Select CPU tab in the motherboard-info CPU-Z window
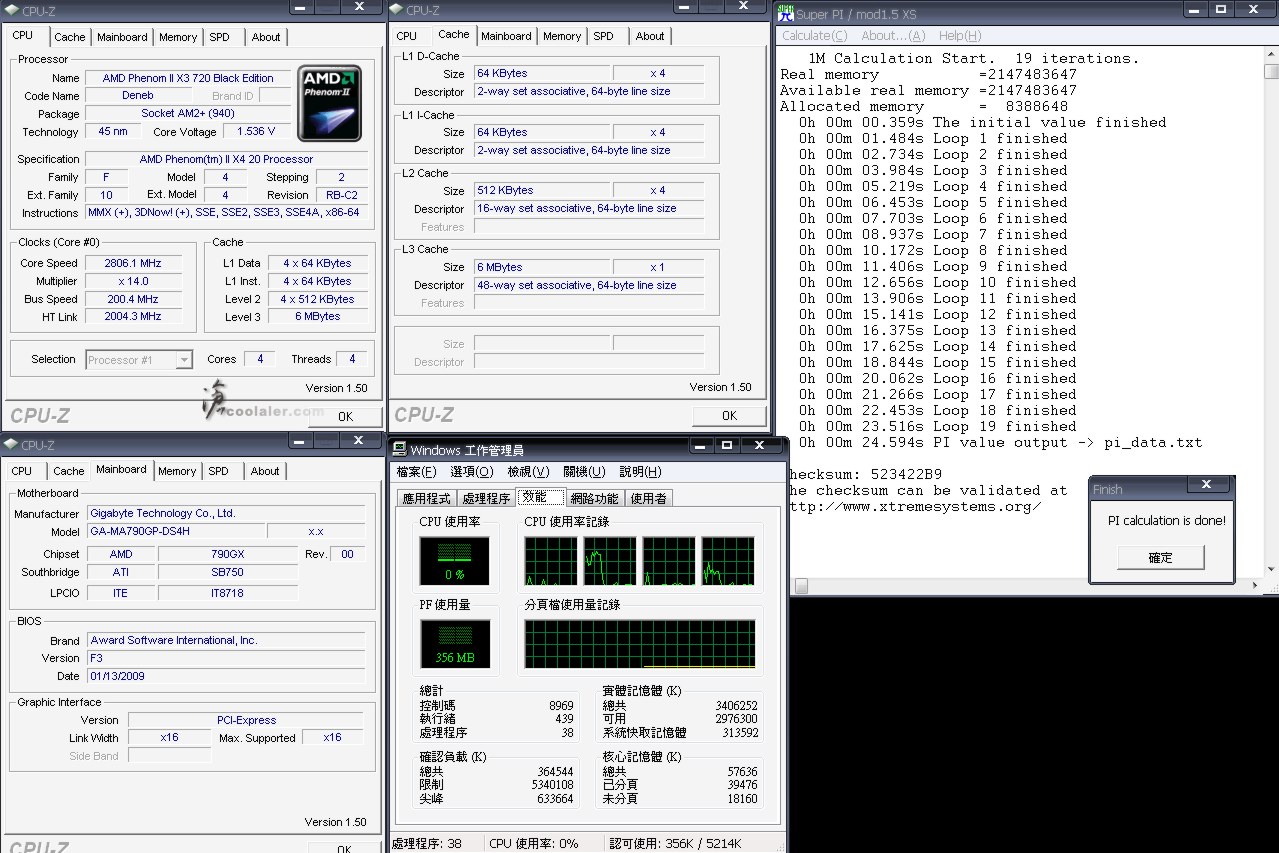The image size is (1279, 853). pos(22,471)
